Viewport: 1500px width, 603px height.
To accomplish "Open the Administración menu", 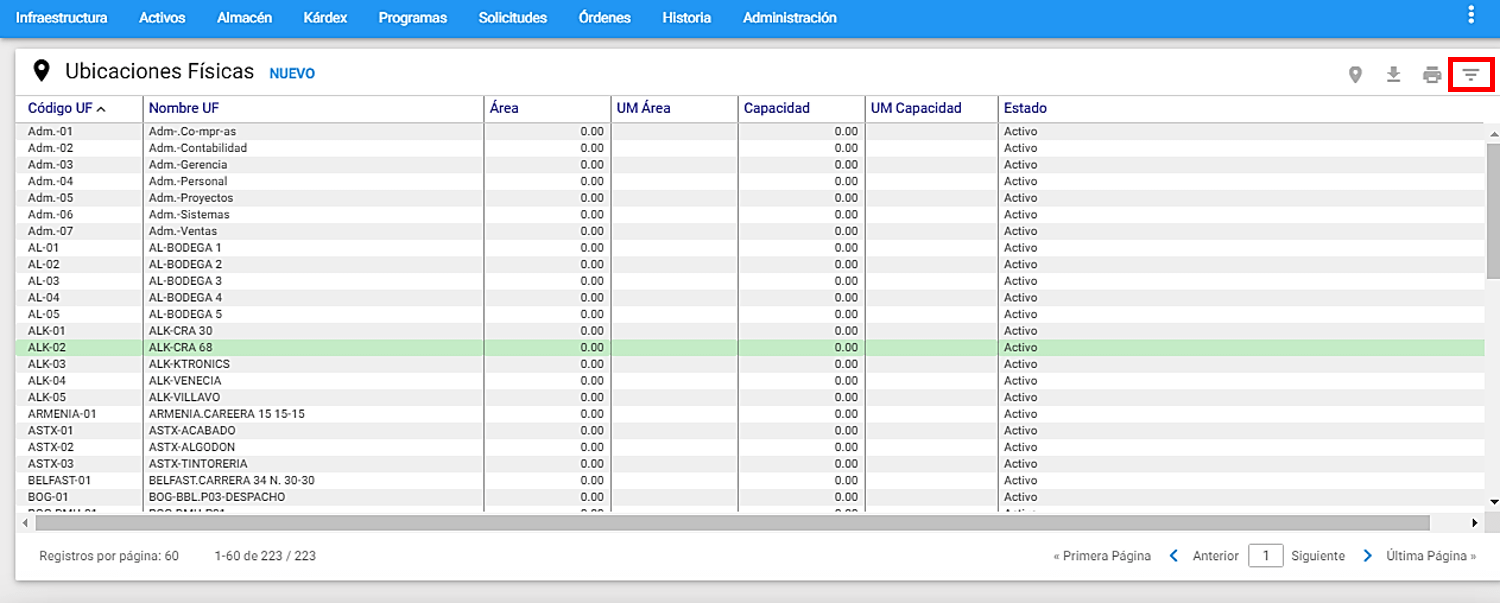I will click(790, 18).
